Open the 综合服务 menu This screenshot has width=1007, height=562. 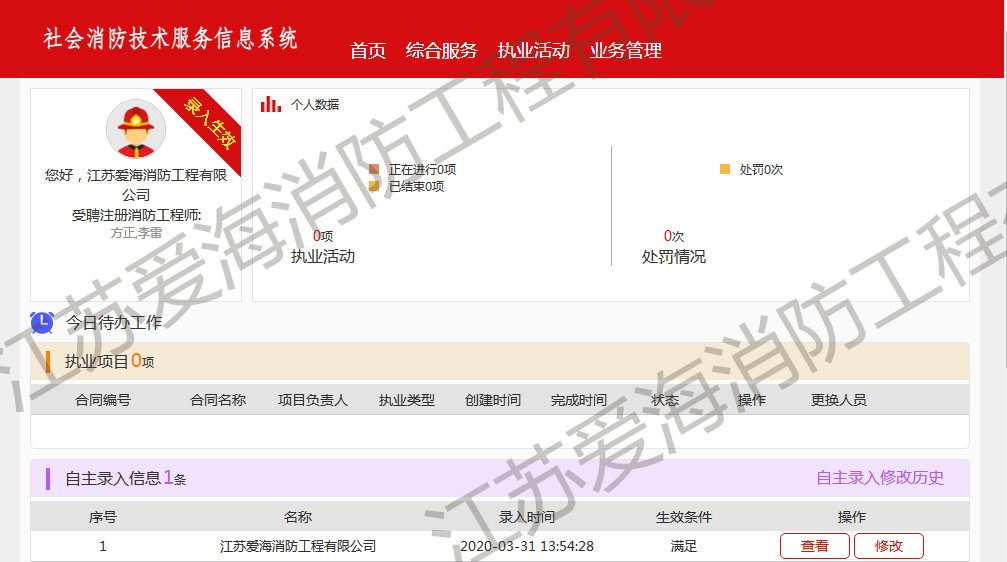[x=441, y=51]
